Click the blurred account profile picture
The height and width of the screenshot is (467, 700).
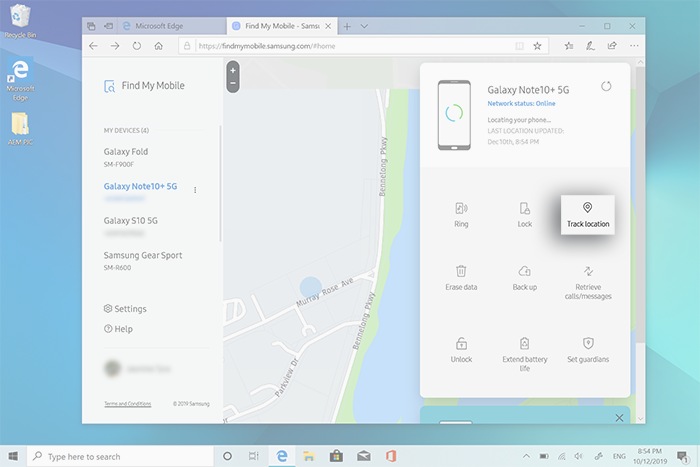112,368
